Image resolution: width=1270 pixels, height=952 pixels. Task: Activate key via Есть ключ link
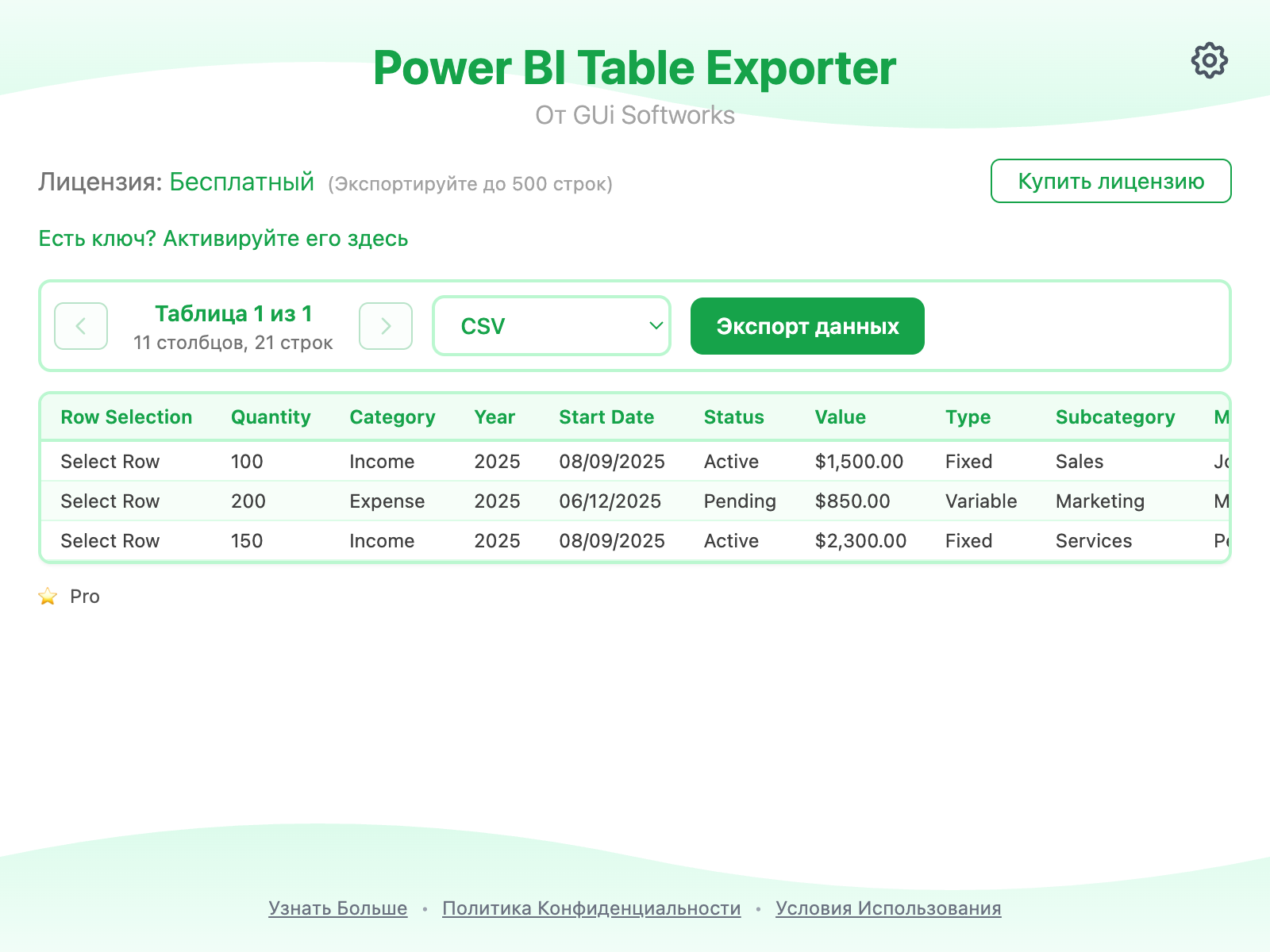[223, 239]
